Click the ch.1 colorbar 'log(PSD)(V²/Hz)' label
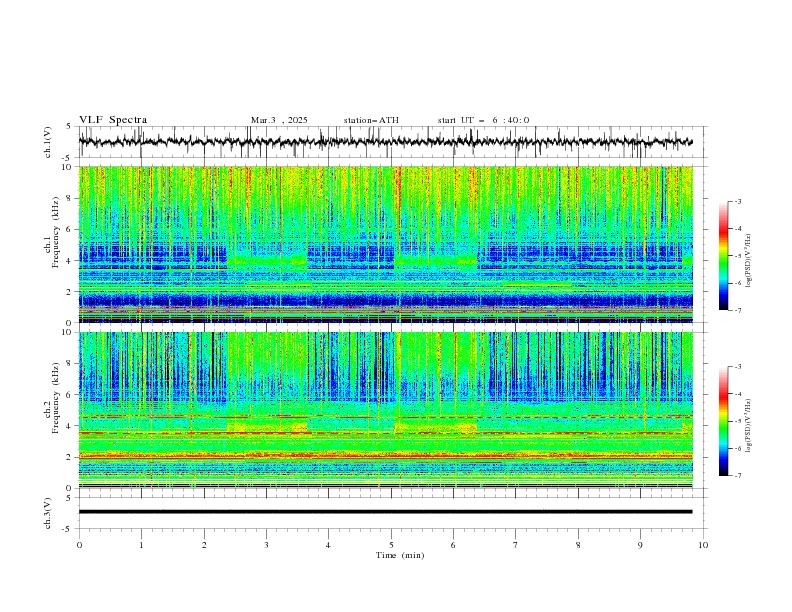The width and height of the screenshot is (792, 612). tap(749, 261)
